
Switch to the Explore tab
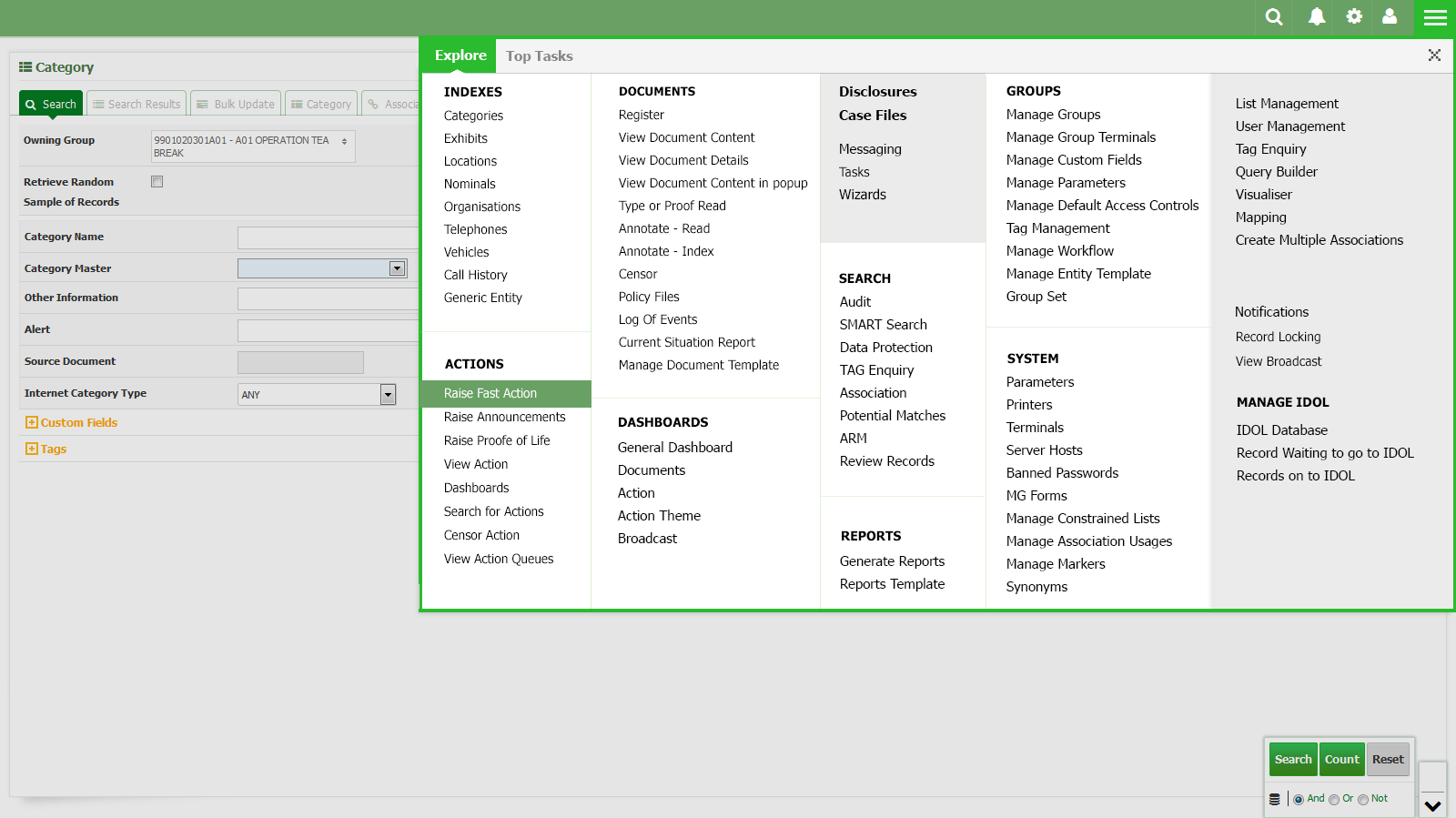(460, 56)
